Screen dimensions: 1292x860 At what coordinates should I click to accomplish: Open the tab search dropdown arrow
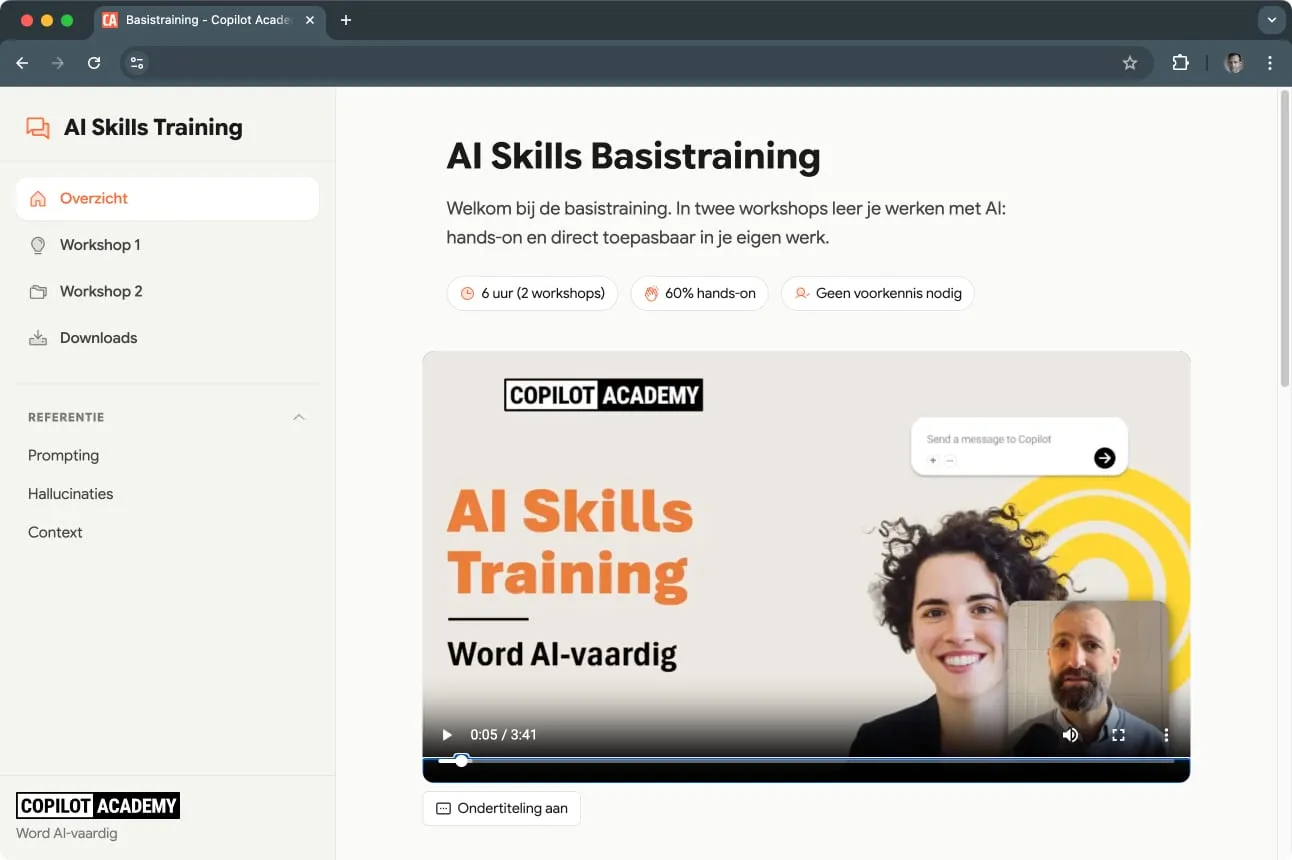[1271, 20]
